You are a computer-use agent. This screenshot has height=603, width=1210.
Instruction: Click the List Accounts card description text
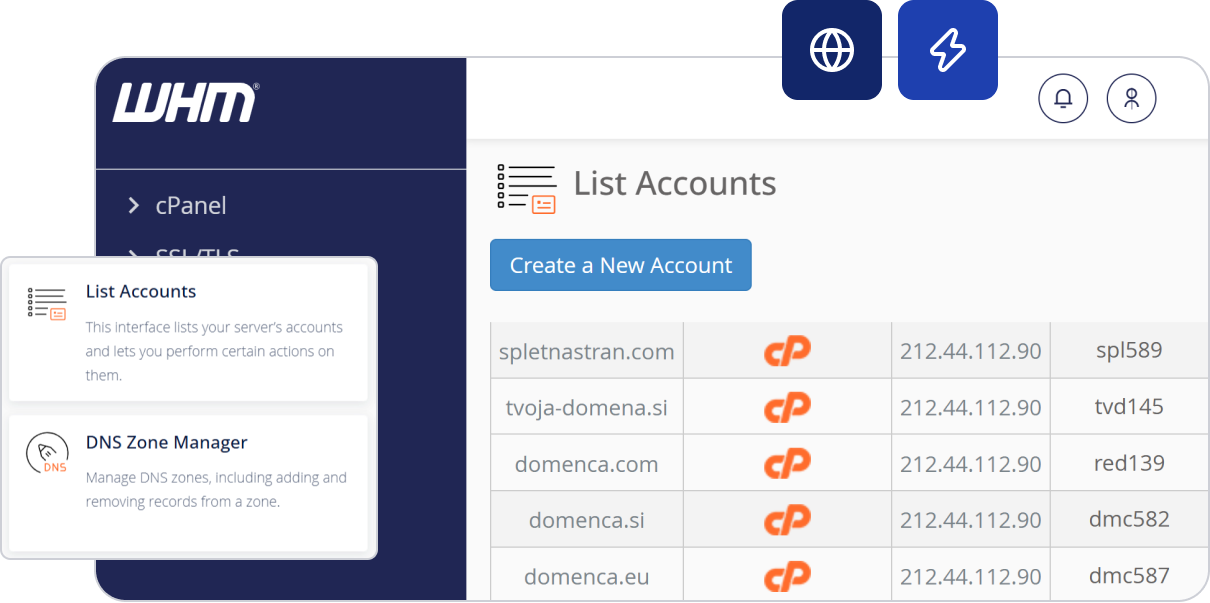click(214, 351)
